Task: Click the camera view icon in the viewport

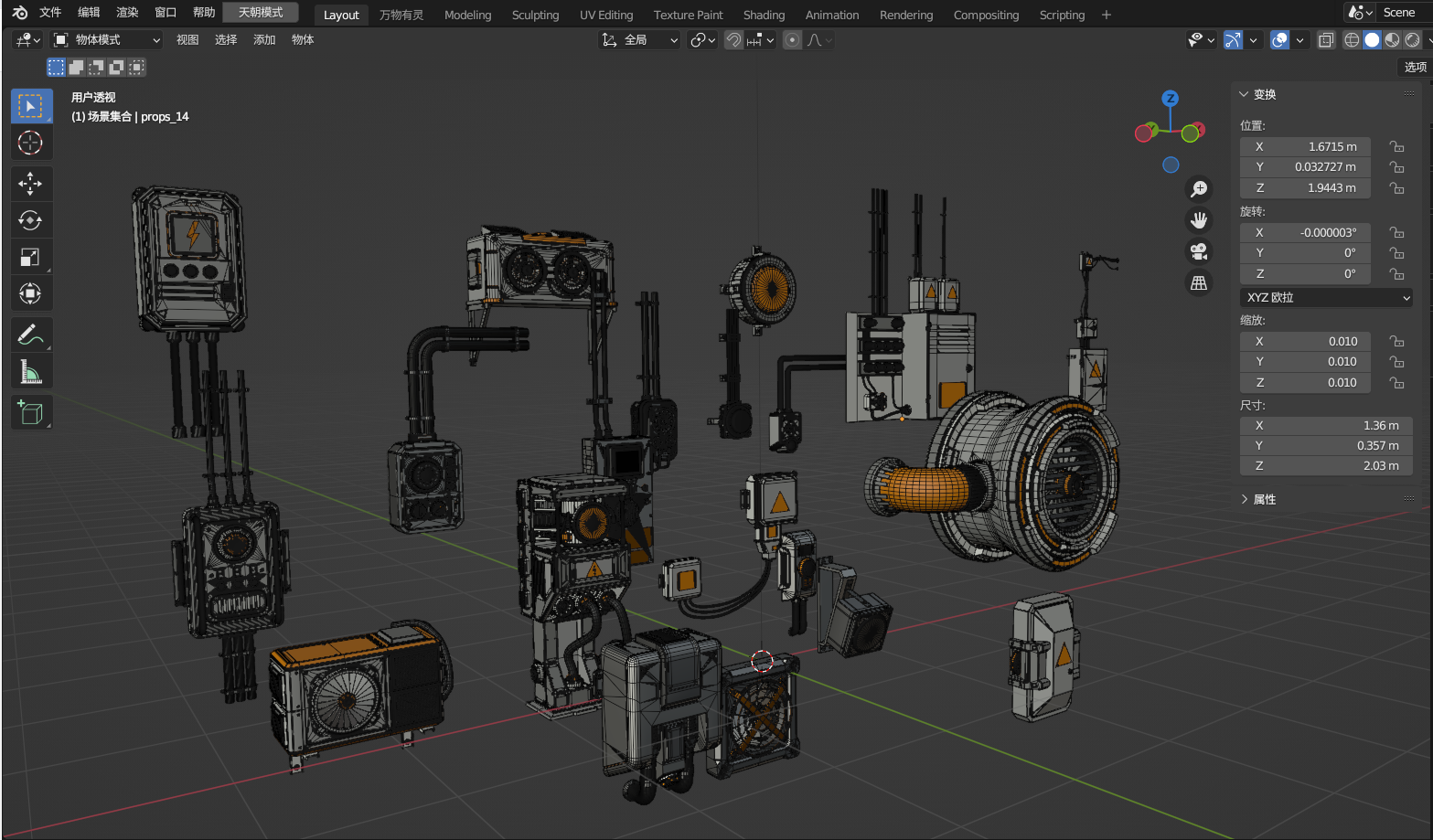Action: [x=1199, y=251]
